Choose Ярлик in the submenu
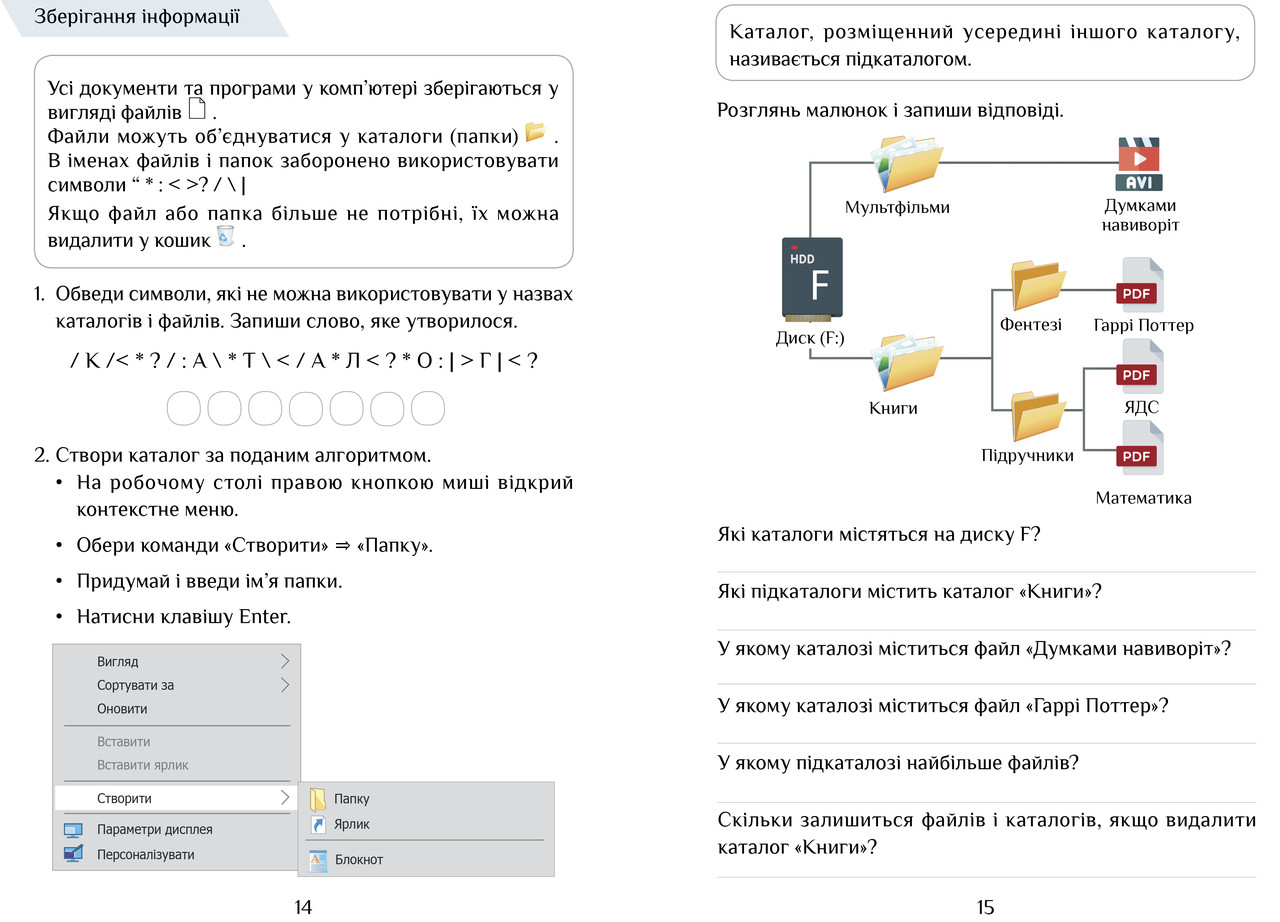The width and height of the screenshot is (1280, 922). (x=428, y=824)
